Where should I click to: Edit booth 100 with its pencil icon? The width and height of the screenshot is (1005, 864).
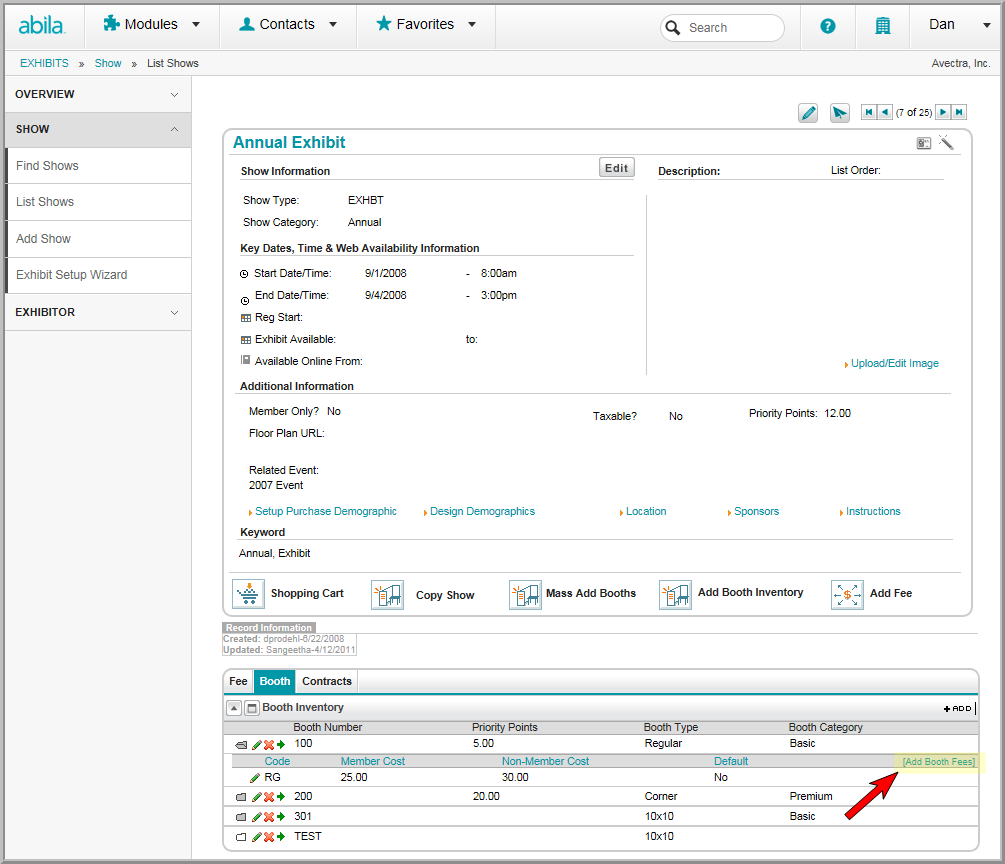tap(256, 745)
